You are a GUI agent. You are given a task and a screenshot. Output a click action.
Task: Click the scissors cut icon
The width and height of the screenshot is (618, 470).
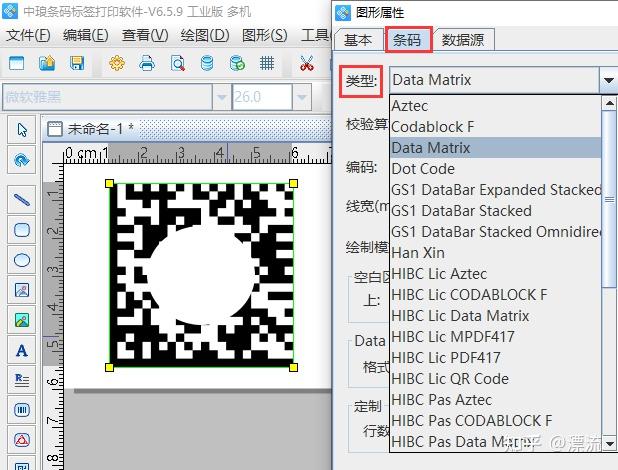pyautogui.click(x=307, y=63)
